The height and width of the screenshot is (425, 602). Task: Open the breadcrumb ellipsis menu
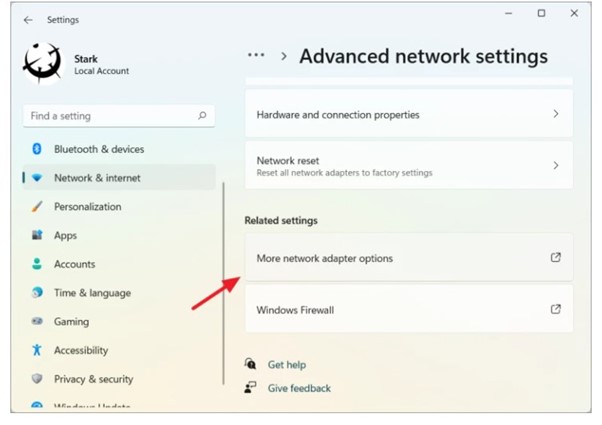pyautogui.click(x=257, y=56)
